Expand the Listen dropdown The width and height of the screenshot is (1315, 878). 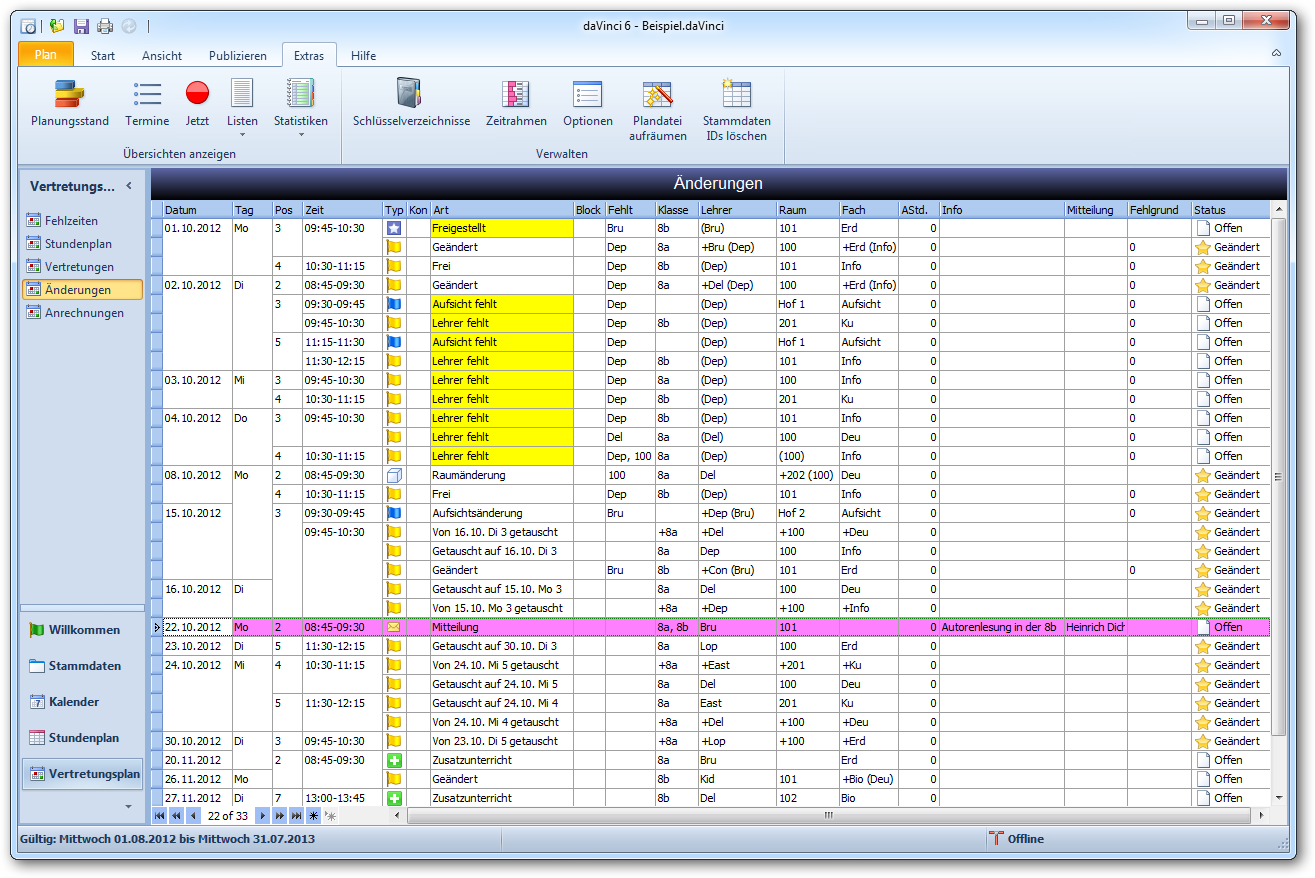coord(242,108)
